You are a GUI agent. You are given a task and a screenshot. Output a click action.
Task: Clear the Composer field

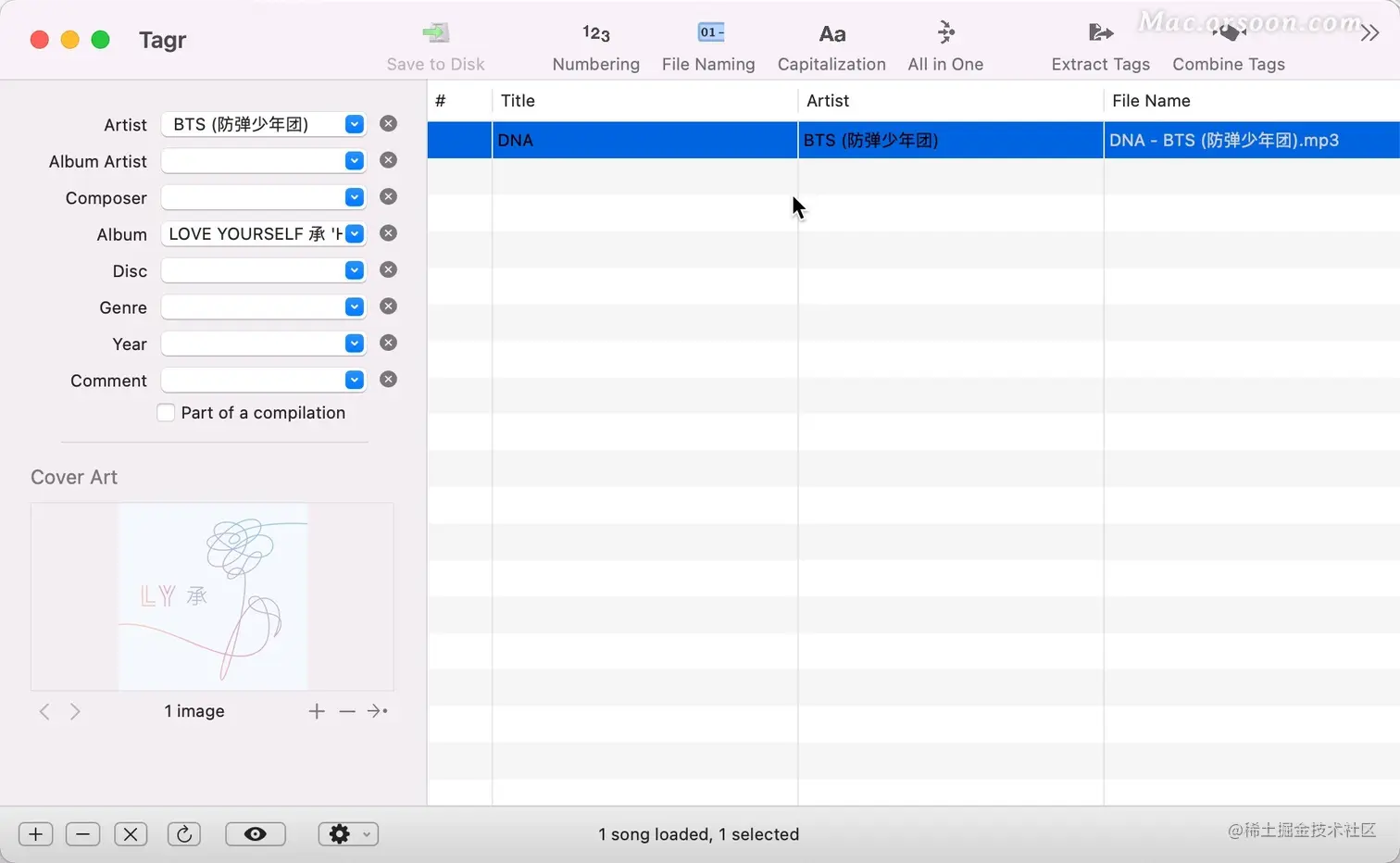(389, 196)
